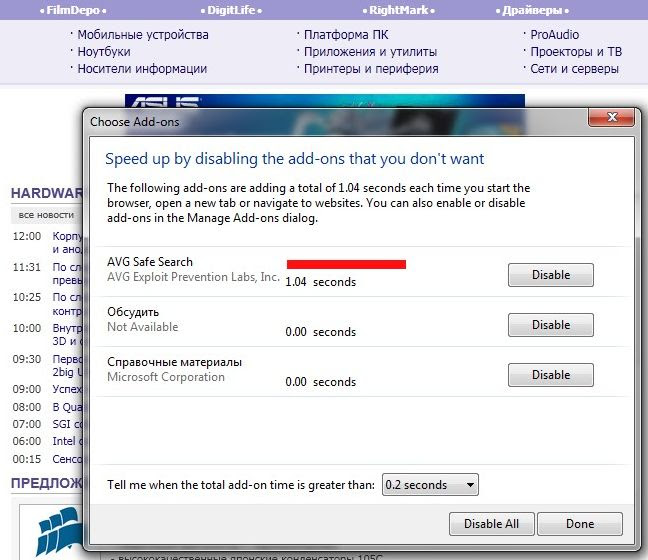Click the ASUS banner advertisement

pyautogui.click(x=325, y=101)
